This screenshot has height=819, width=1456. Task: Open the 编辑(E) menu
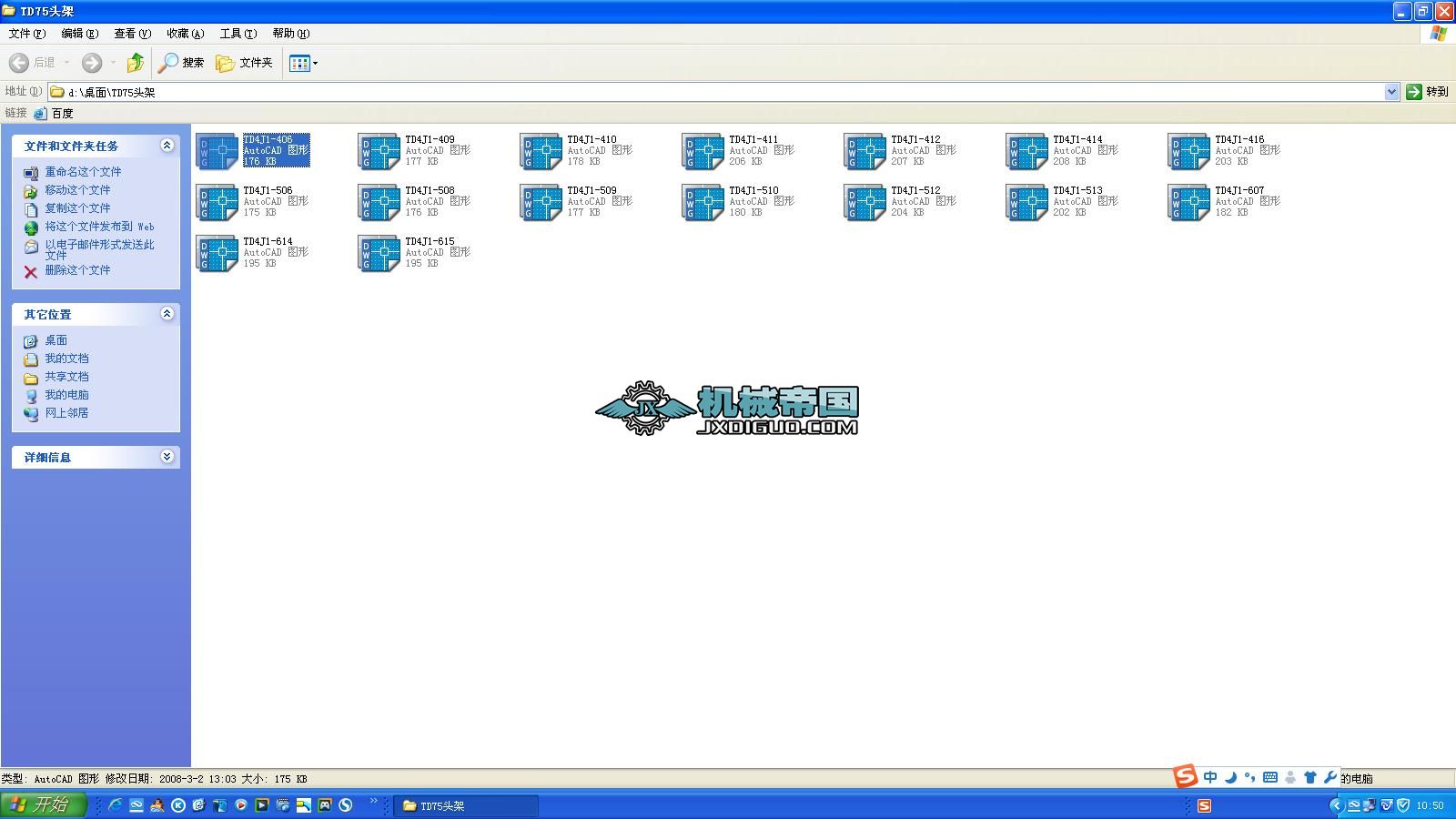[80, 34]
